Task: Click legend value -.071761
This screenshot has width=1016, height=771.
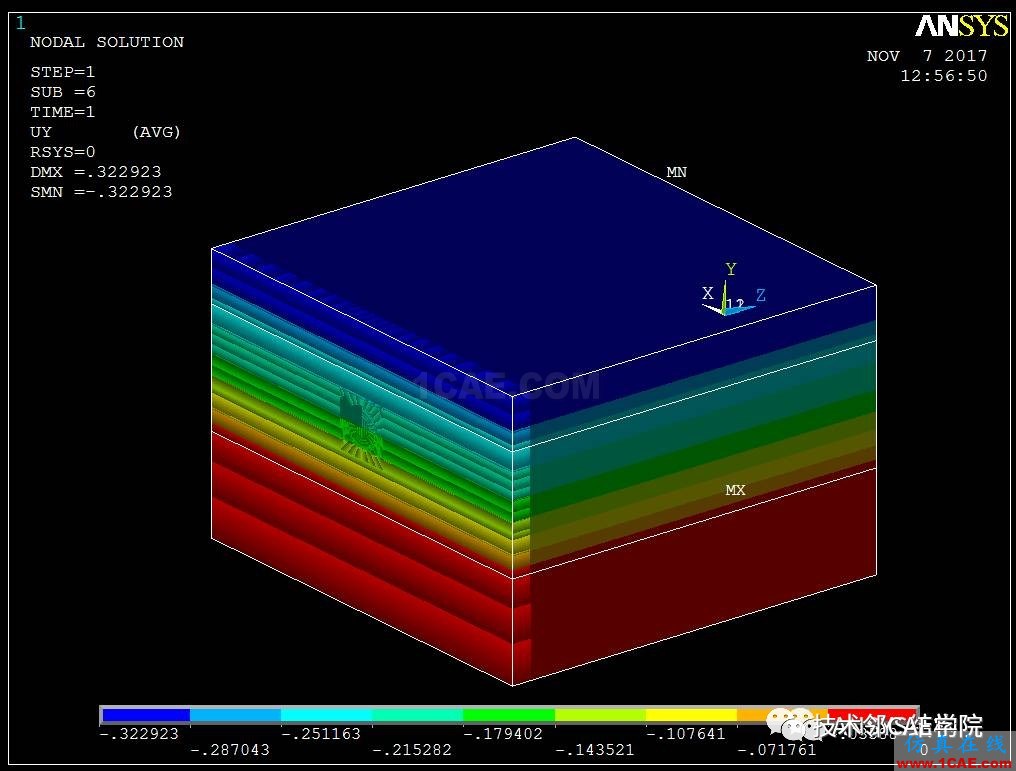Action: (x=777, y=750)
